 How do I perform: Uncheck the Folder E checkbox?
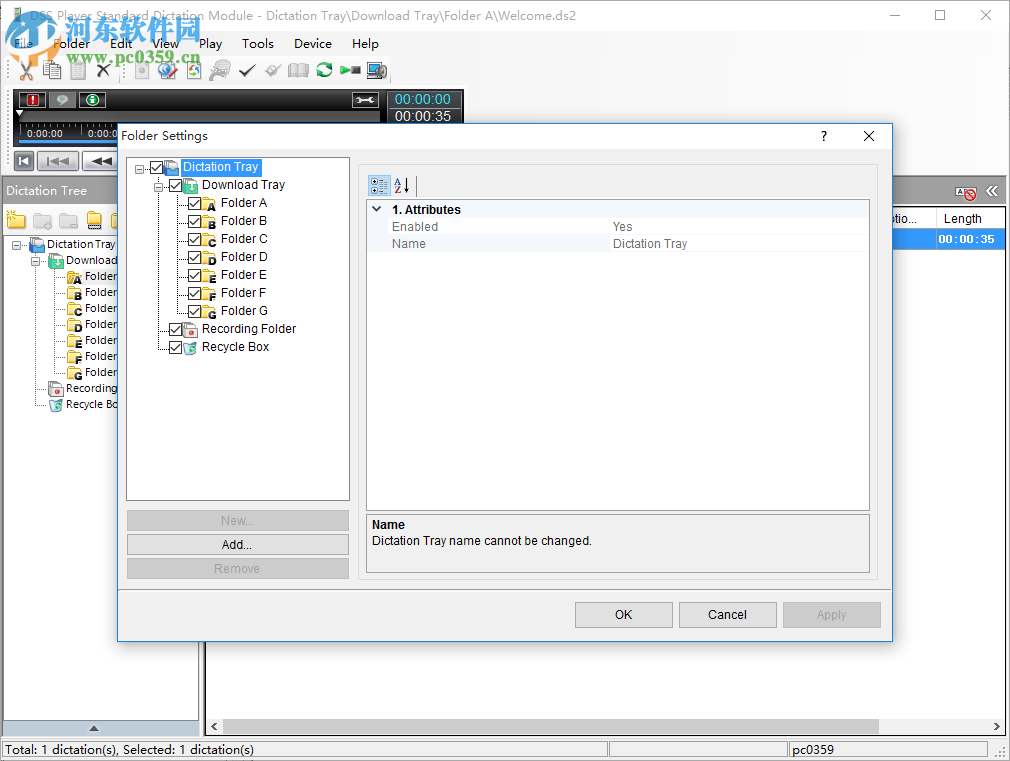pos(195,276)
